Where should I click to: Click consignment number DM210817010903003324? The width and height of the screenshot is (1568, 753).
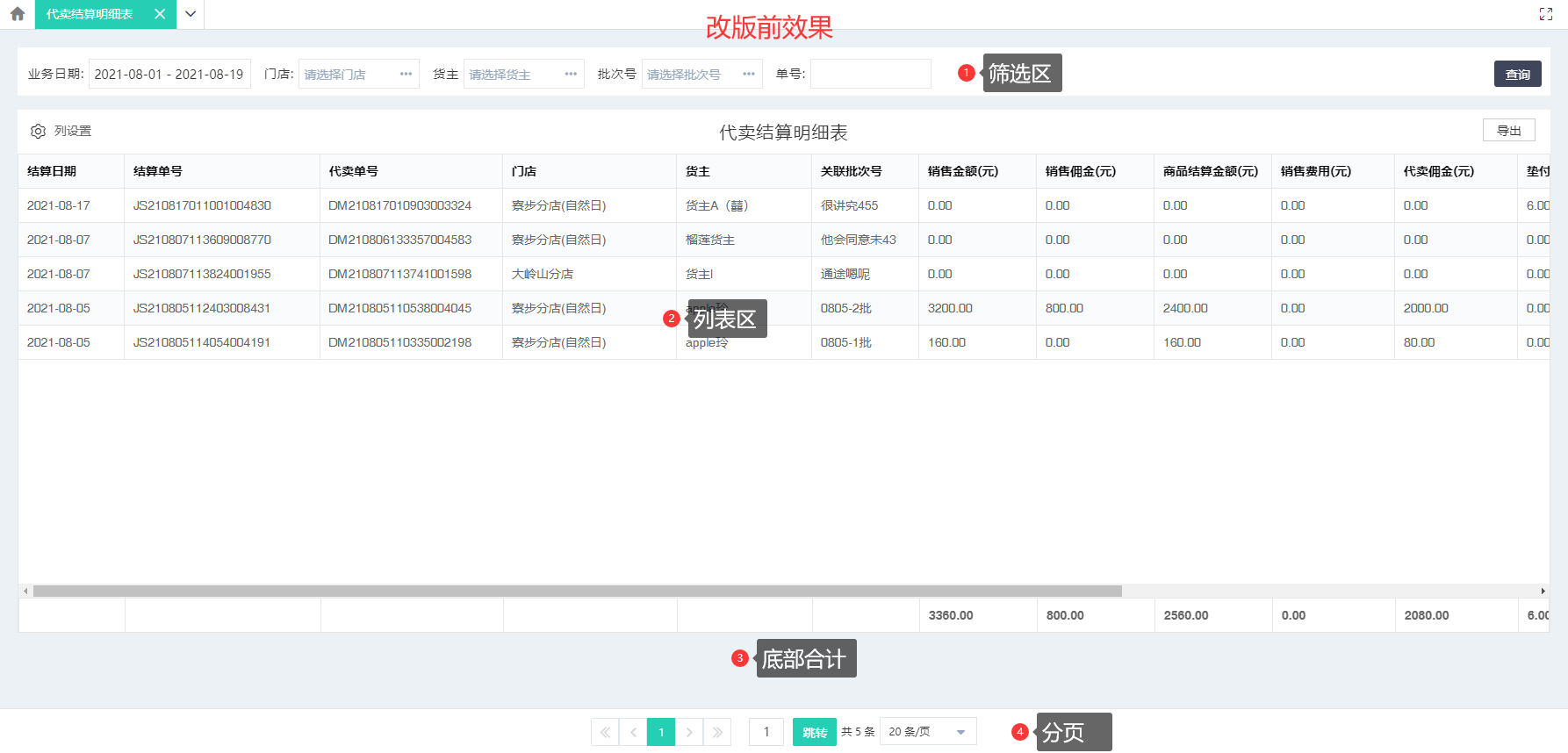(400, 205)
